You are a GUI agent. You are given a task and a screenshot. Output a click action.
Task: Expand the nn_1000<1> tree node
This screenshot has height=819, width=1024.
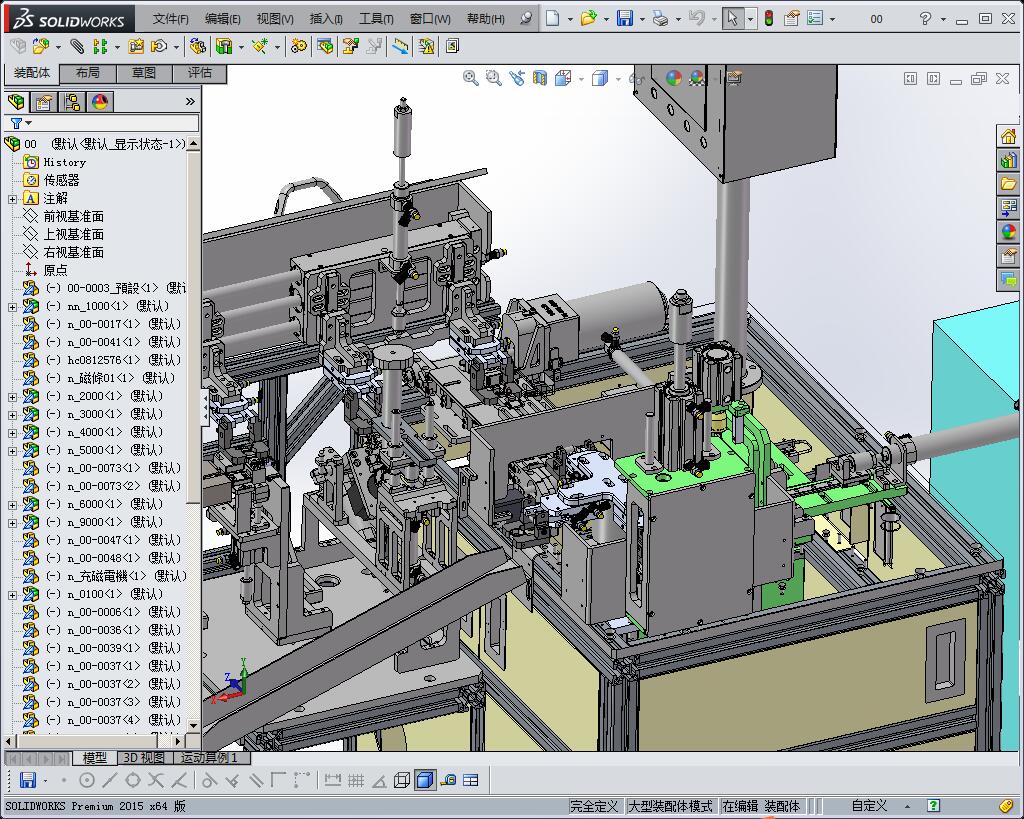[x=12, y=306]
